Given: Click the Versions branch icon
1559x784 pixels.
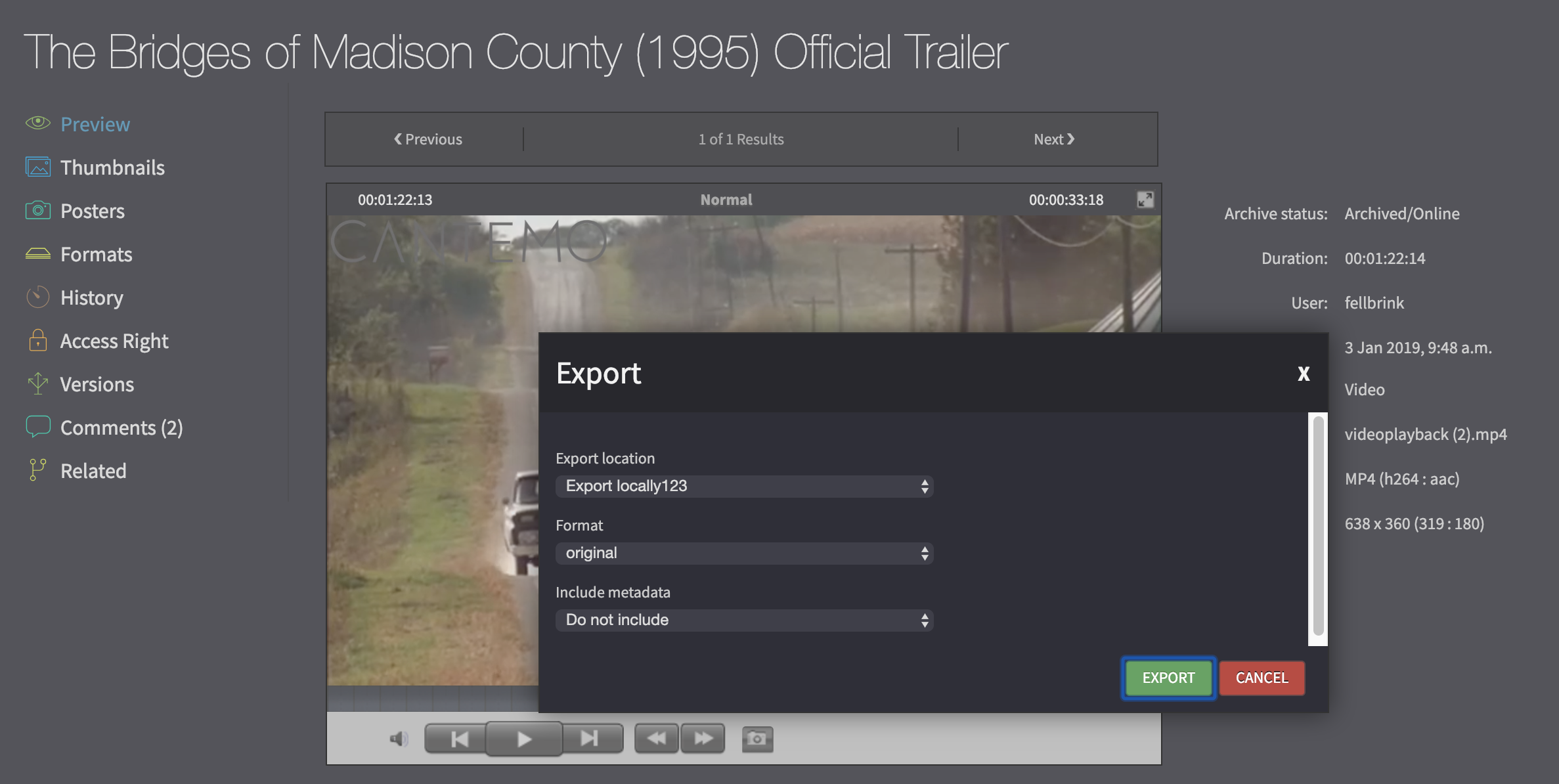Looking at the screenshot, I should tap(38, 383).
